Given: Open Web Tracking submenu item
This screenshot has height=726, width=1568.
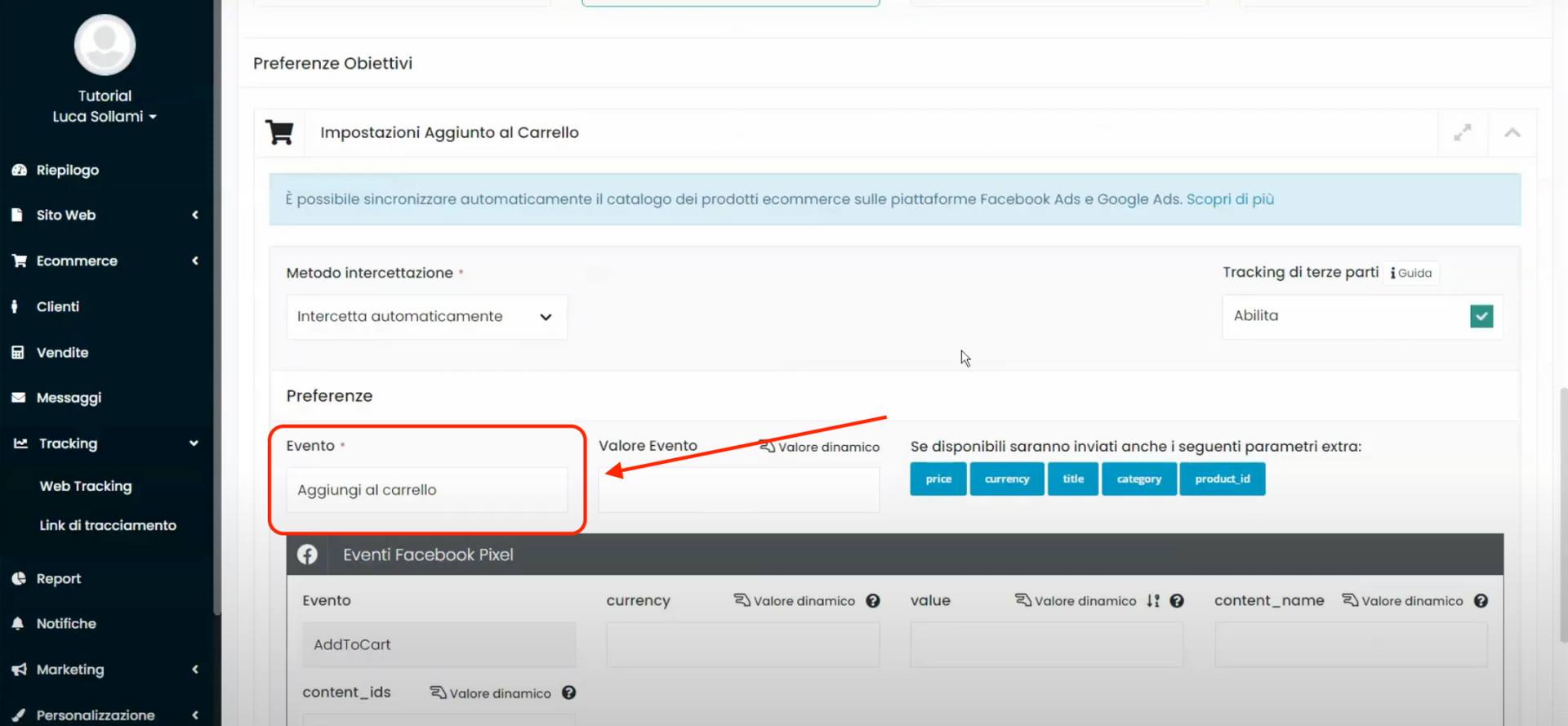Looking at the screenshot, I should pos(86,486).
